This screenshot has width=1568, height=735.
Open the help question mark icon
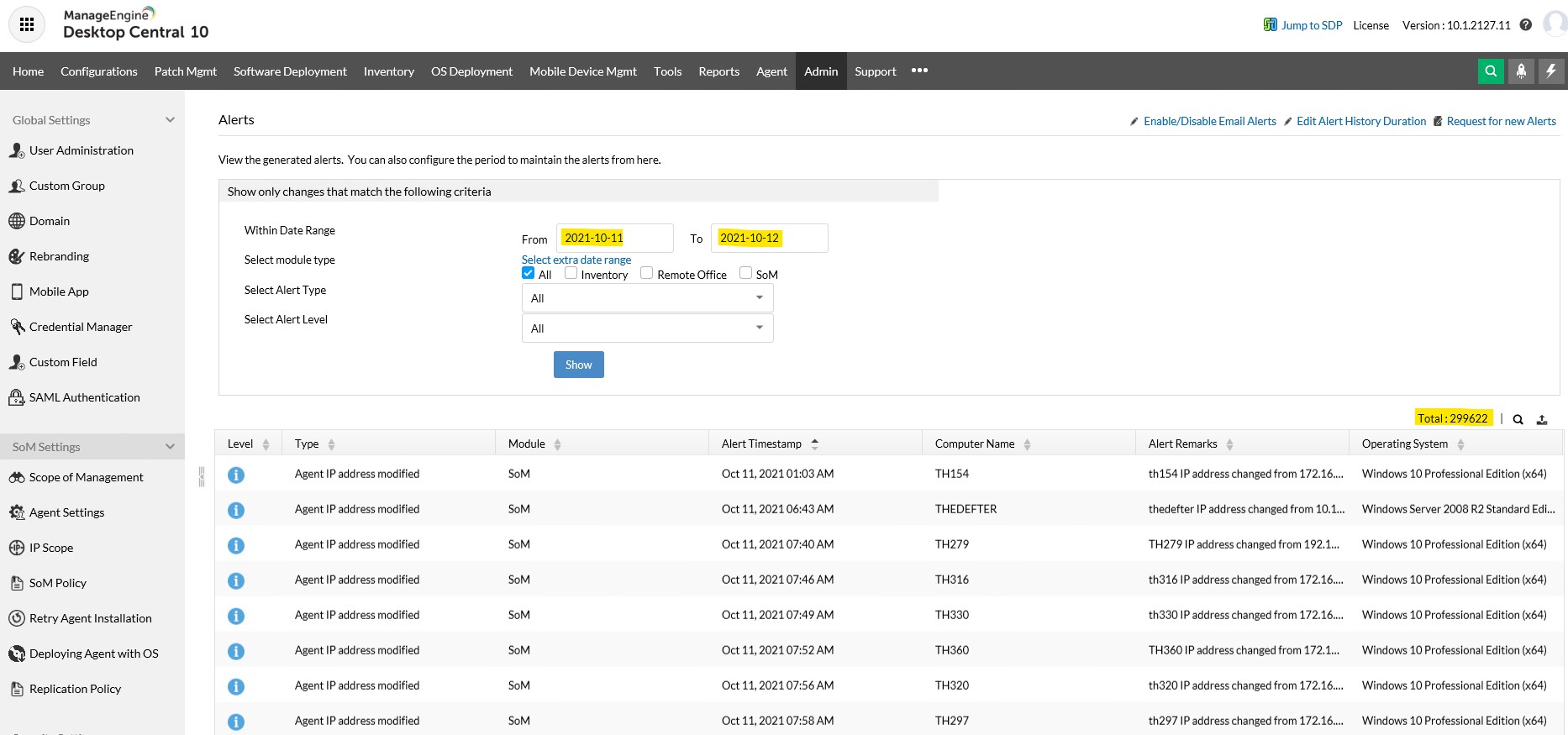click(x=1526, y=25)
